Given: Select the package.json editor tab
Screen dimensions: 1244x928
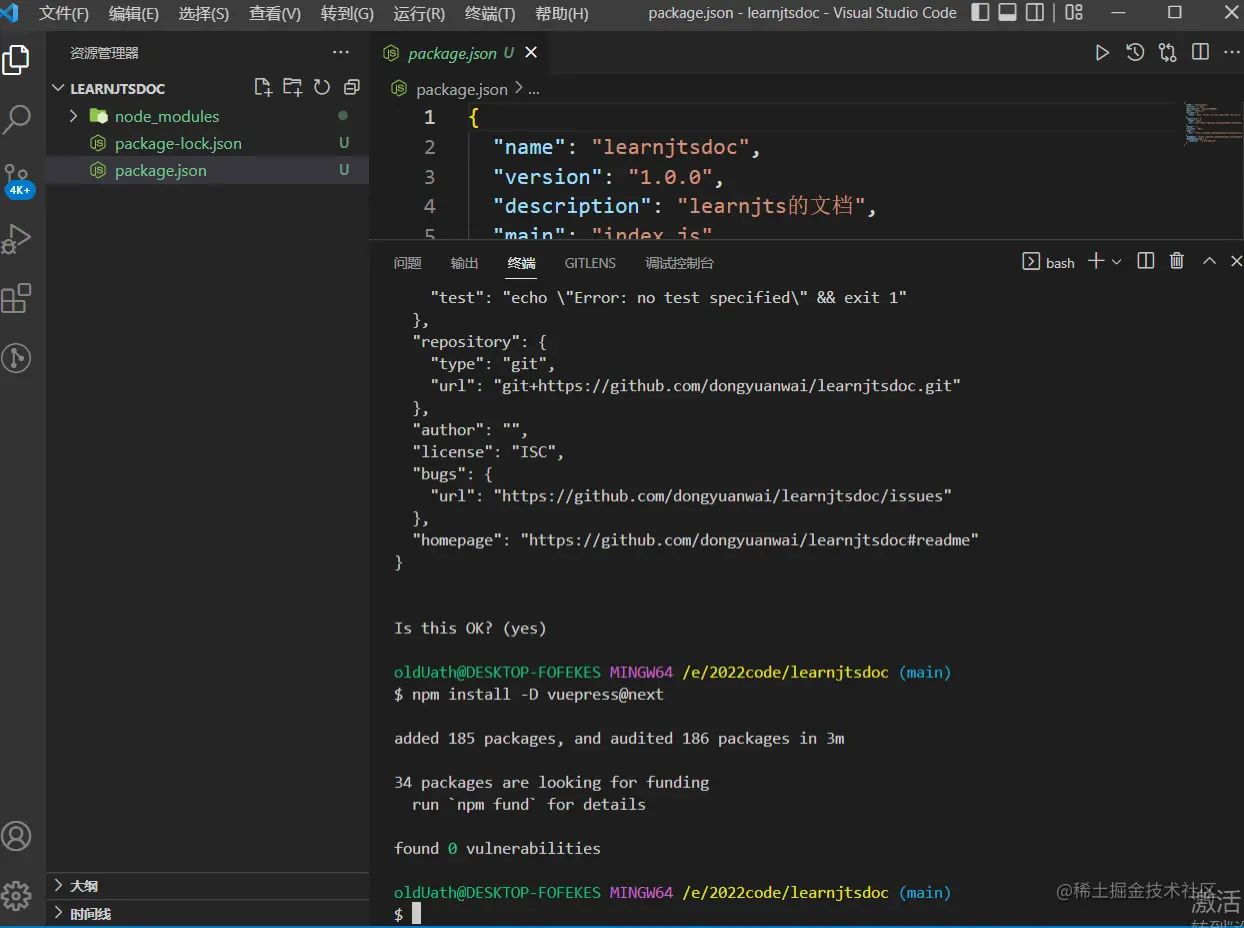Looking at the screenshot, I should (460, 53).
